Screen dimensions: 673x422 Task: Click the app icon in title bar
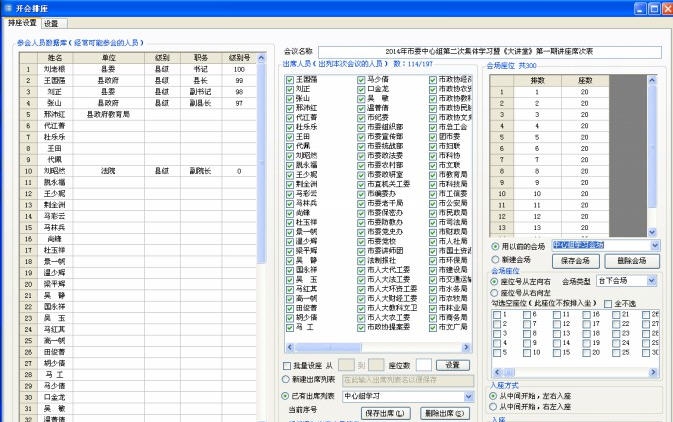pos(8,8)
